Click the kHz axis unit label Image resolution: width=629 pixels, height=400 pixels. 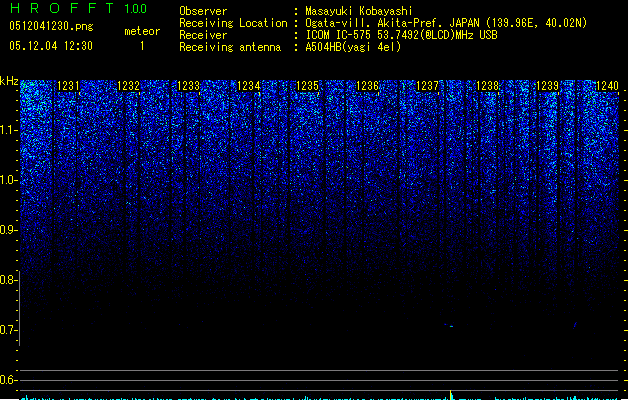click(x=9, y=81)
